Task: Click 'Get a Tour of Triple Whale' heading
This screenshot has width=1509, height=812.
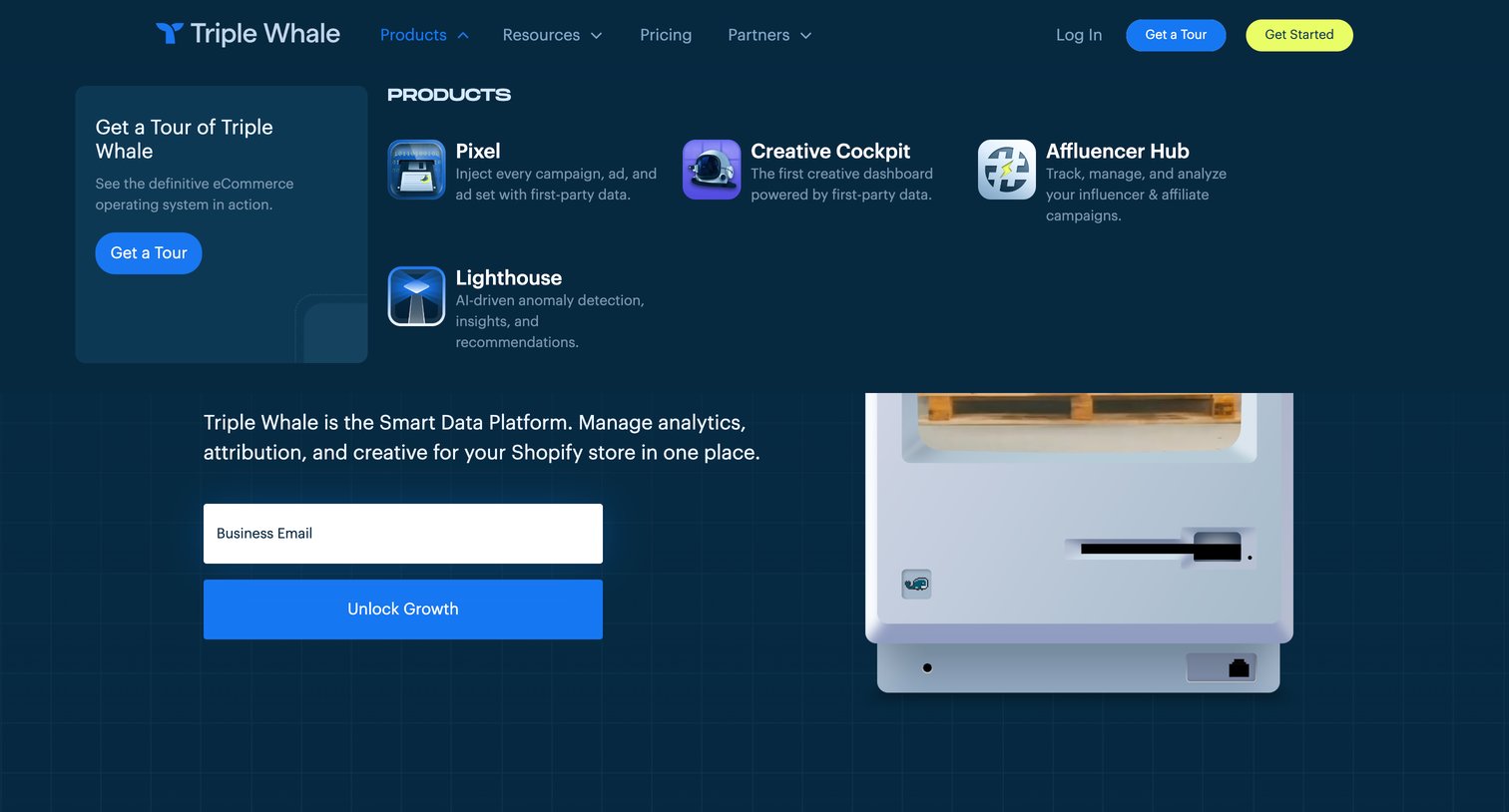Action: 185,140
